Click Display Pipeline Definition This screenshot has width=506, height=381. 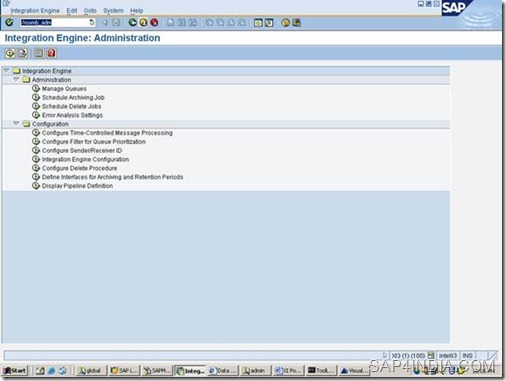click(x=77, y=186)
